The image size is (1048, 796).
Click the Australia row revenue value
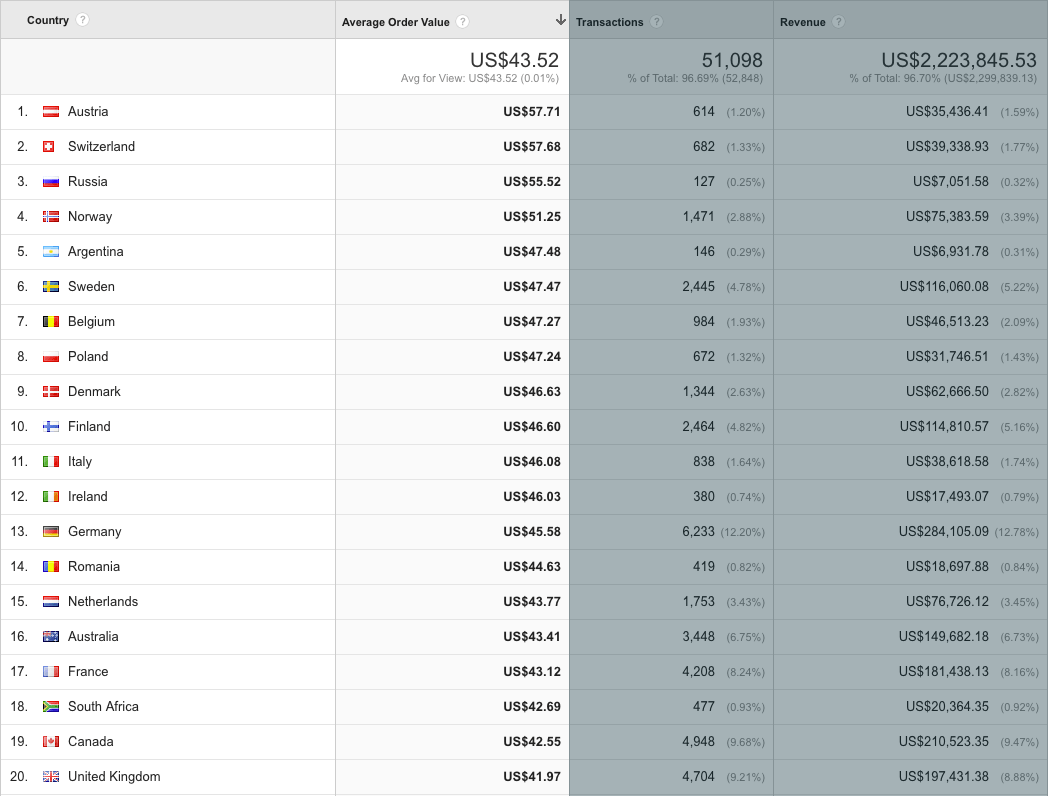tap(943, 637)
